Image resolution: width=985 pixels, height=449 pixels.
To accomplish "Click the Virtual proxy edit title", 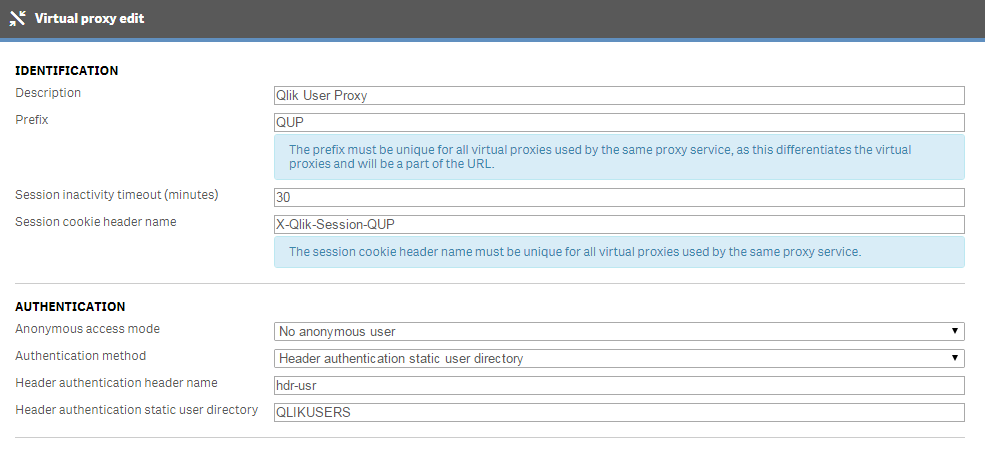I will point(89,18).
